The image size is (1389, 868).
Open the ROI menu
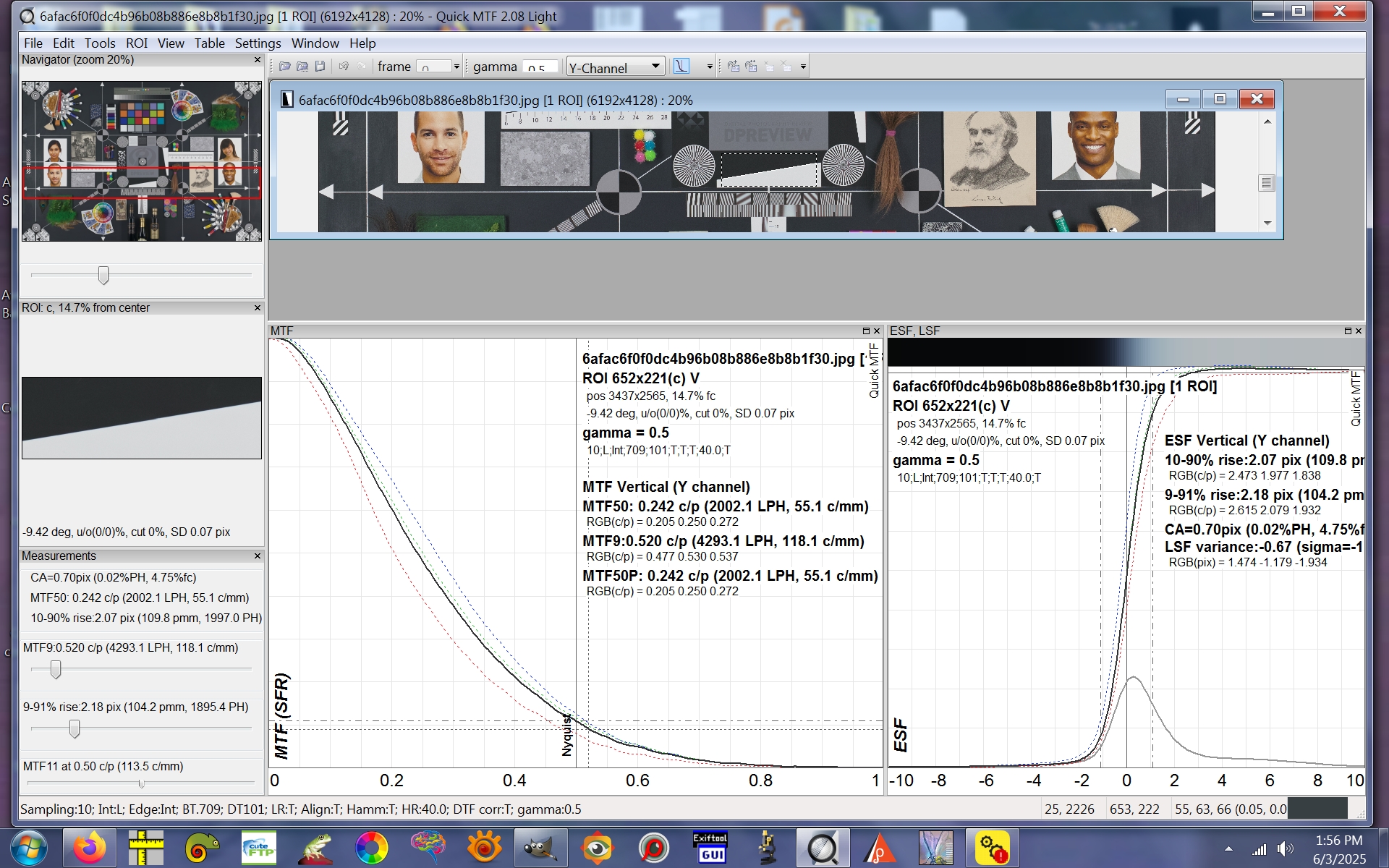pos(136,43)
